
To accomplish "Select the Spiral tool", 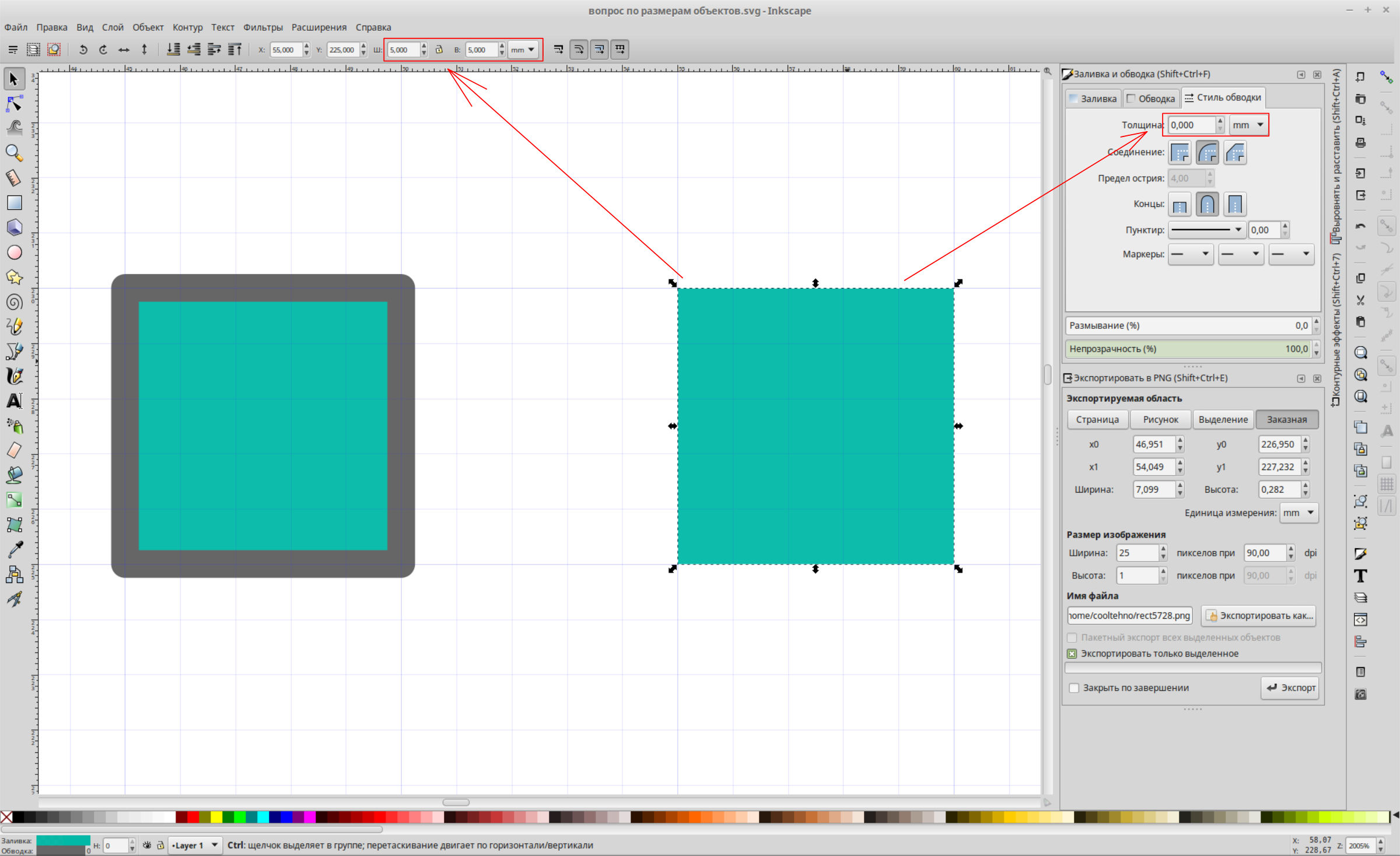I will [x=14, y=302].
